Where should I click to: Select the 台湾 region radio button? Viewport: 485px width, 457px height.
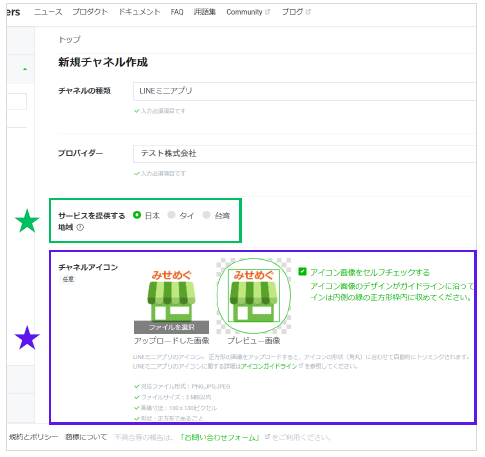(x=206, y=215)
